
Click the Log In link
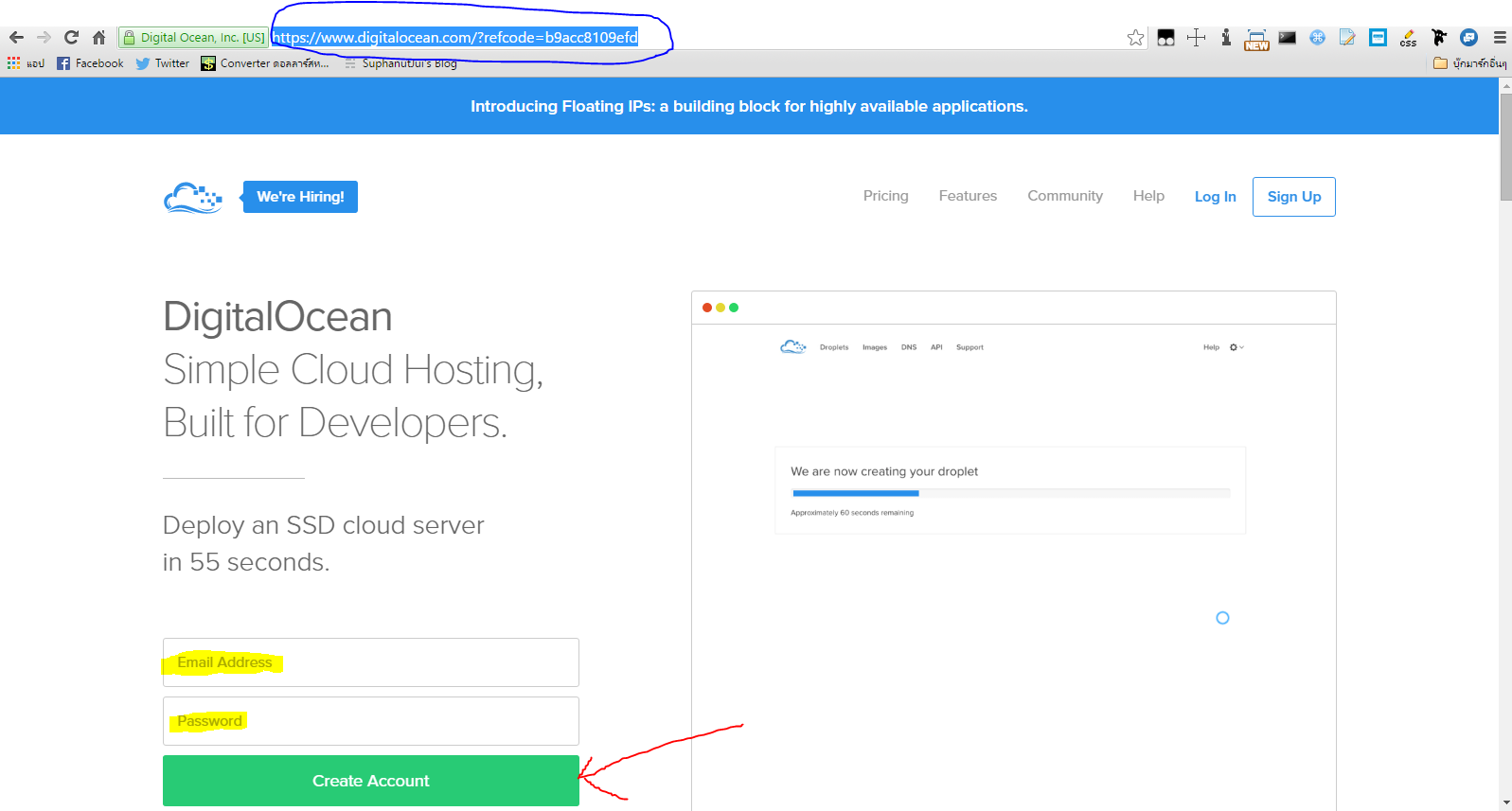pos(1215,197)
